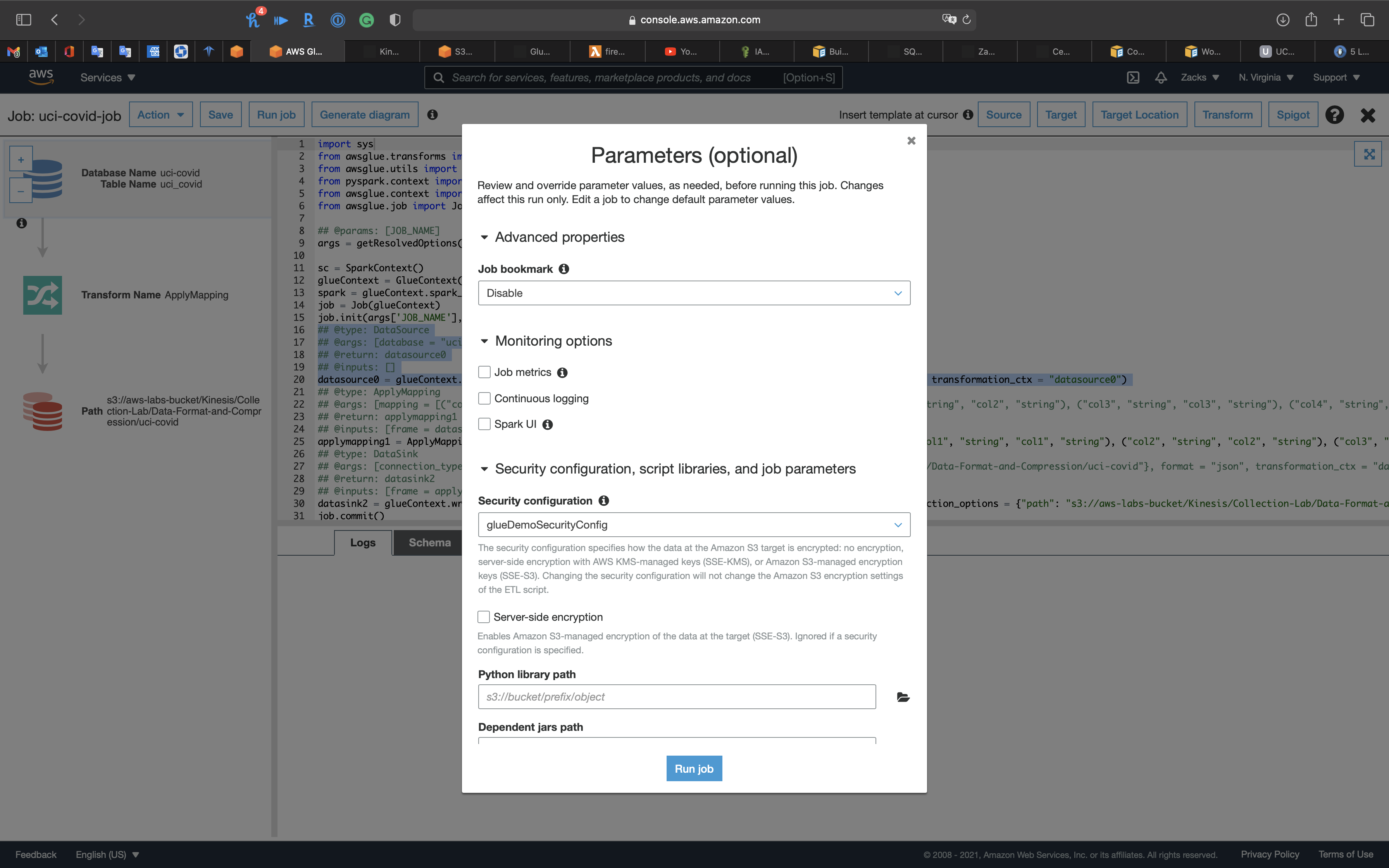Click the blue Run job button
1389x868 pixels.
tap(693, 769)
